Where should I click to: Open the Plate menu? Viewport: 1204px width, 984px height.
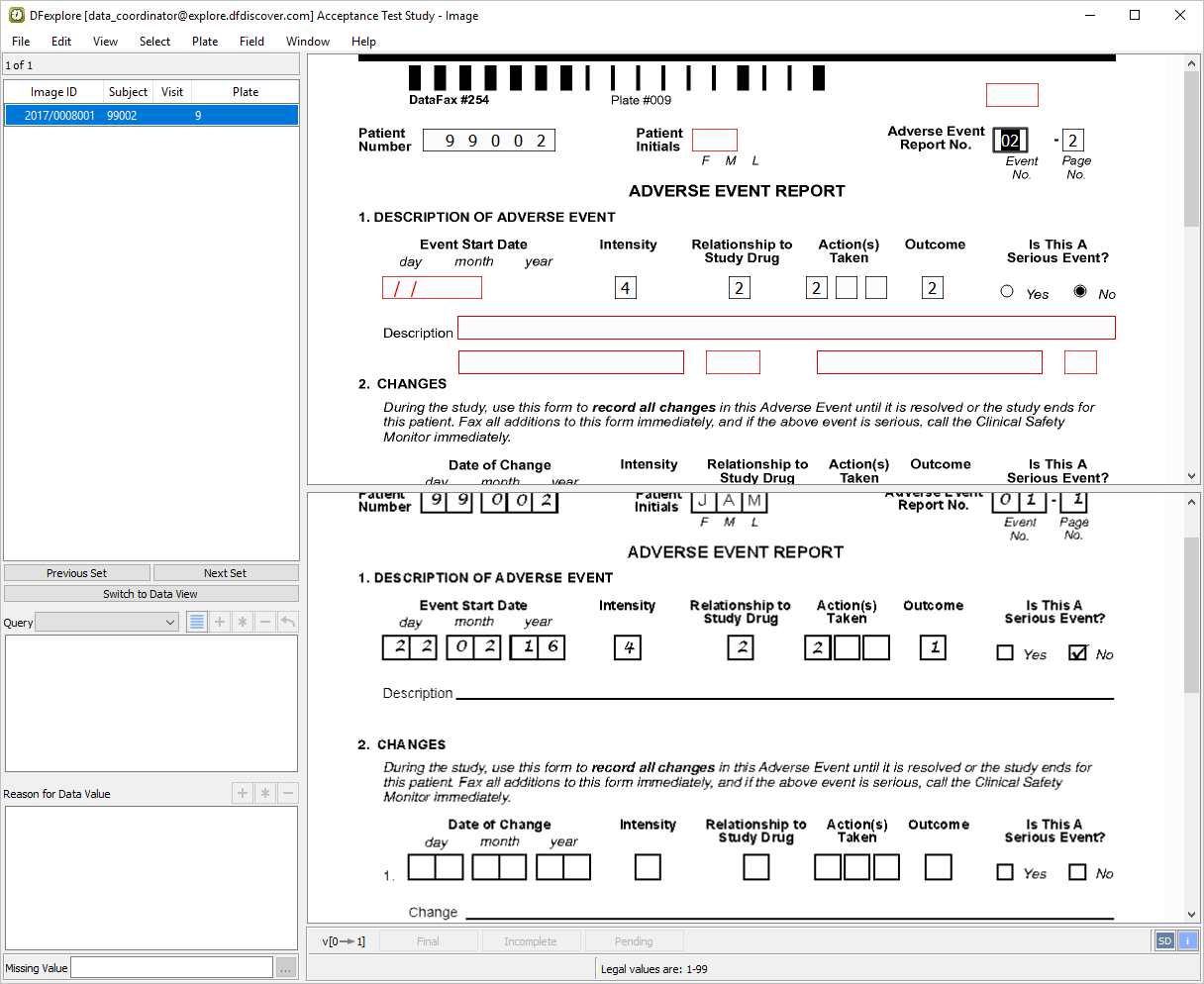pos(205,42)
